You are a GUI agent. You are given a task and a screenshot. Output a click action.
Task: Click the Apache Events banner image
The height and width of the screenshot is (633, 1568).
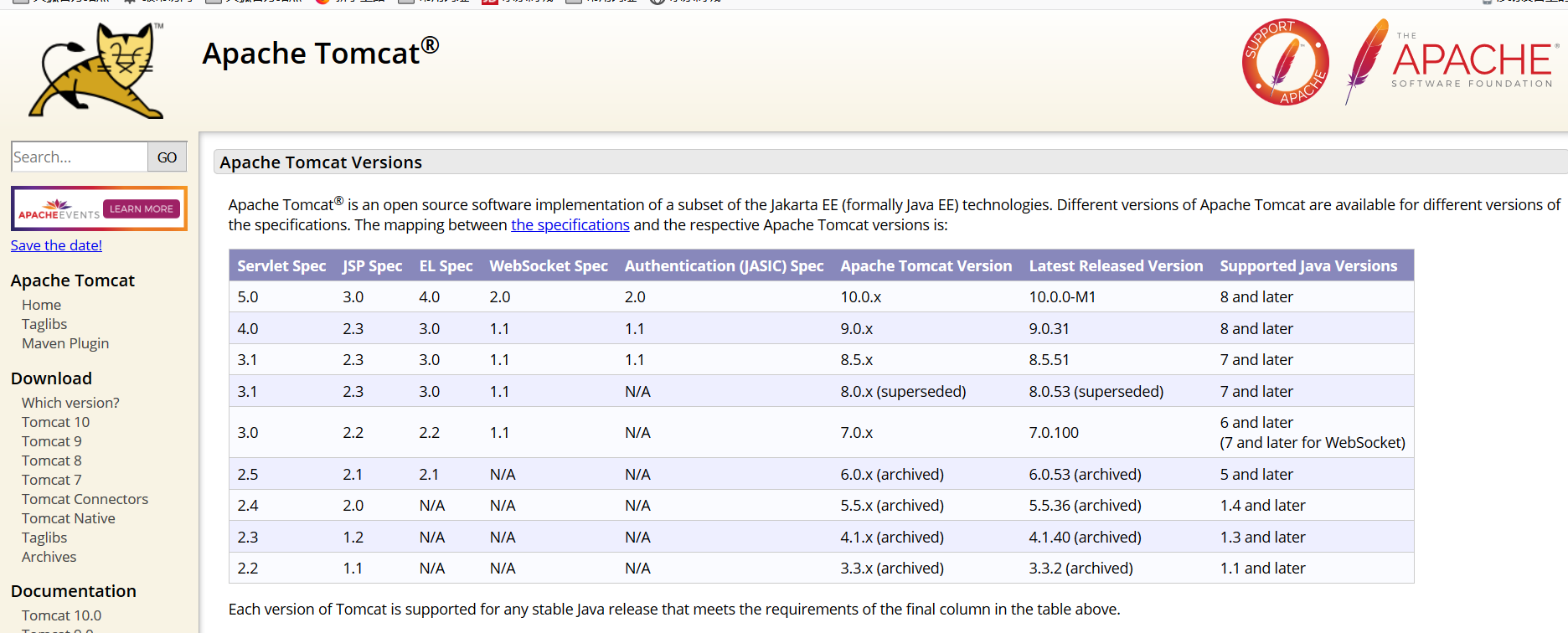[x=99, y=208]
